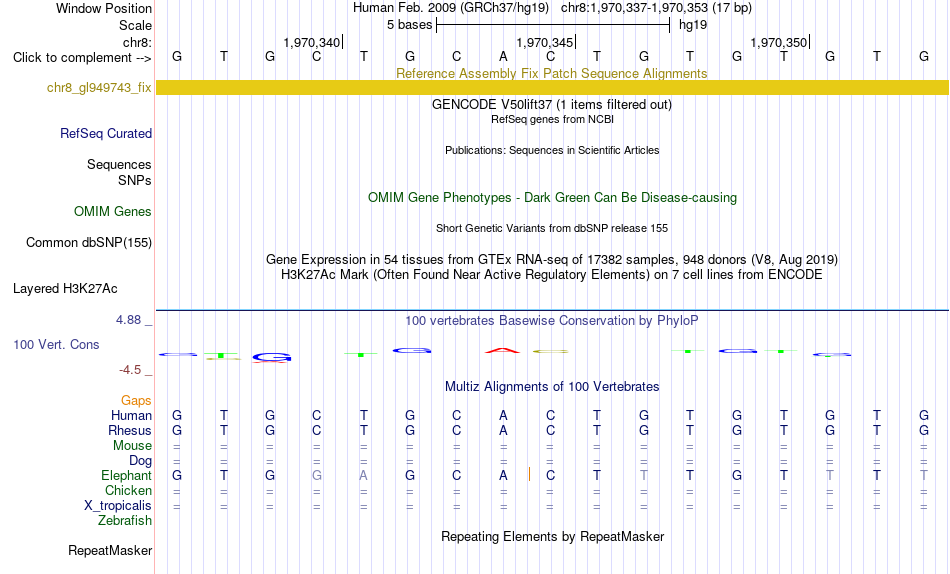Image resolution: width=950 pixels, height=574 pixels.
Task: Click the Gaps row label
Action: 136,401
